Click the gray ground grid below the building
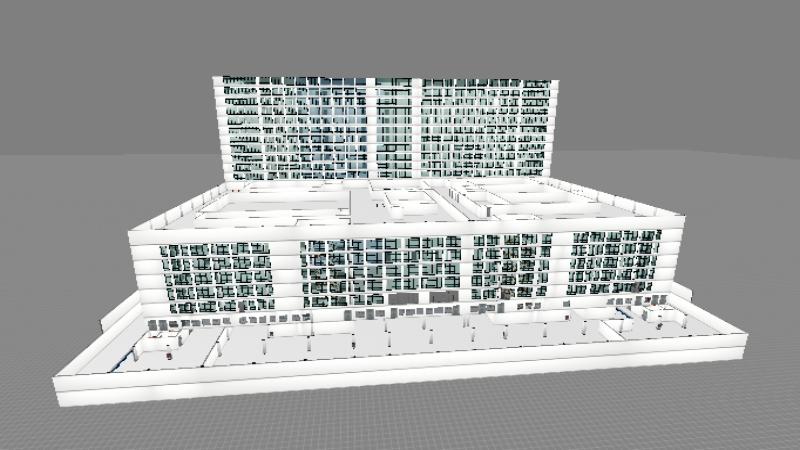Viewport: 800px width, 450px height. point(400,420)
